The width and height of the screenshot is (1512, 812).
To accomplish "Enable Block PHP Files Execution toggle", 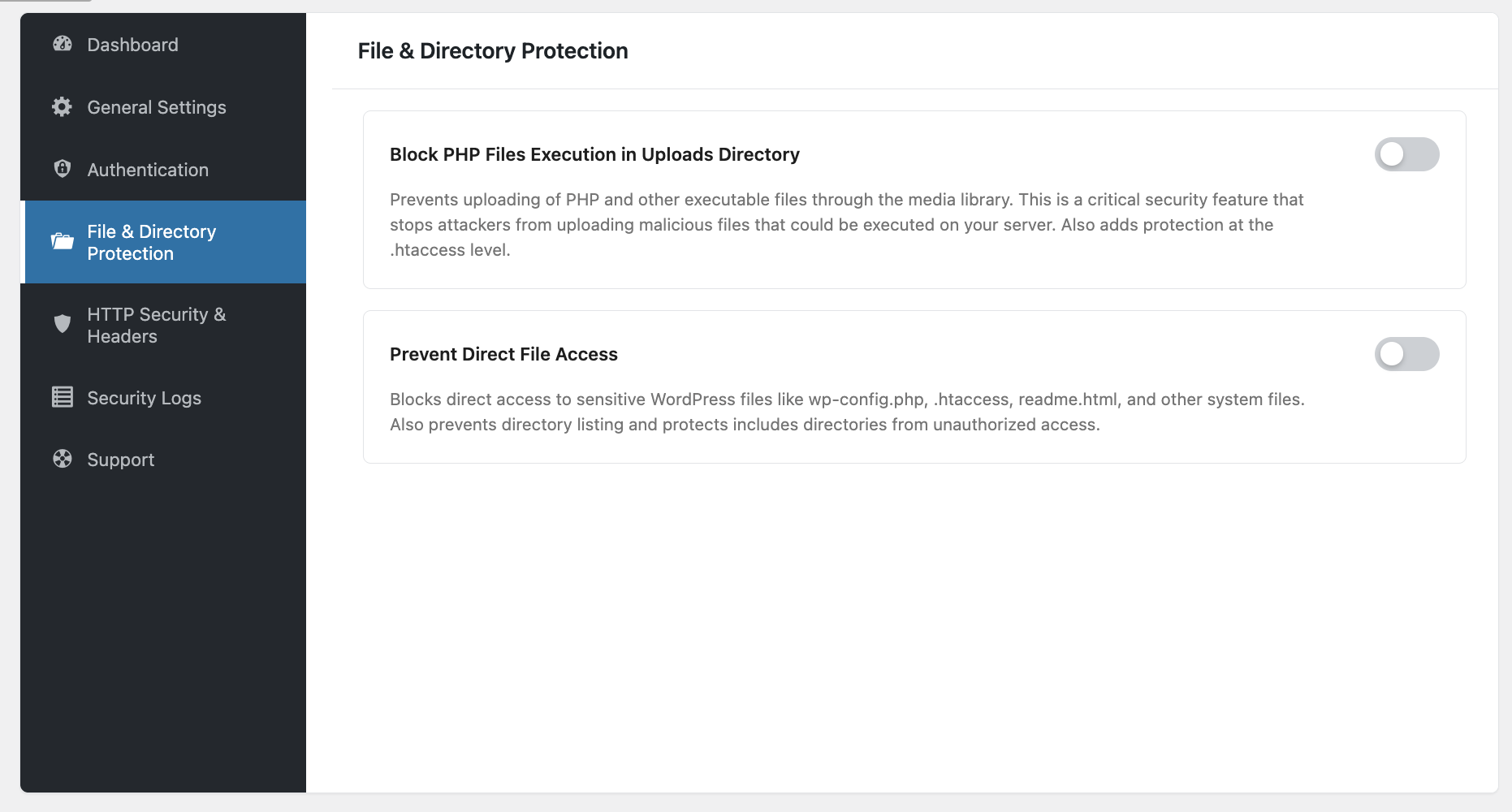I will [1406, 154].
